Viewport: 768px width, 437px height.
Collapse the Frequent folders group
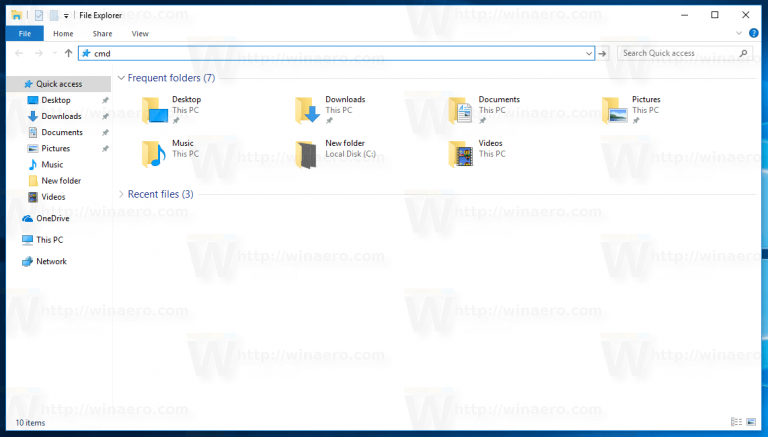click(x=121, y=78)
